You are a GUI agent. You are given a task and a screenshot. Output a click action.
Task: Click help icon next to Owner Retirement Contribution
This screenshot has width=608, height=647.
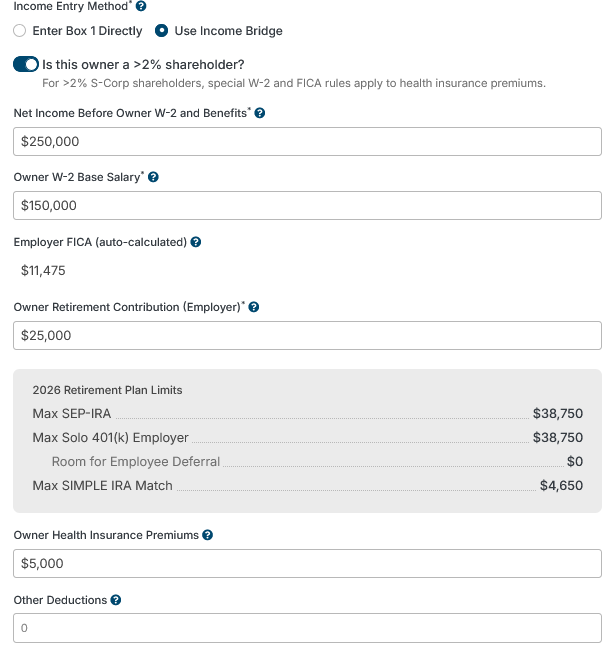tap(254, 307)
